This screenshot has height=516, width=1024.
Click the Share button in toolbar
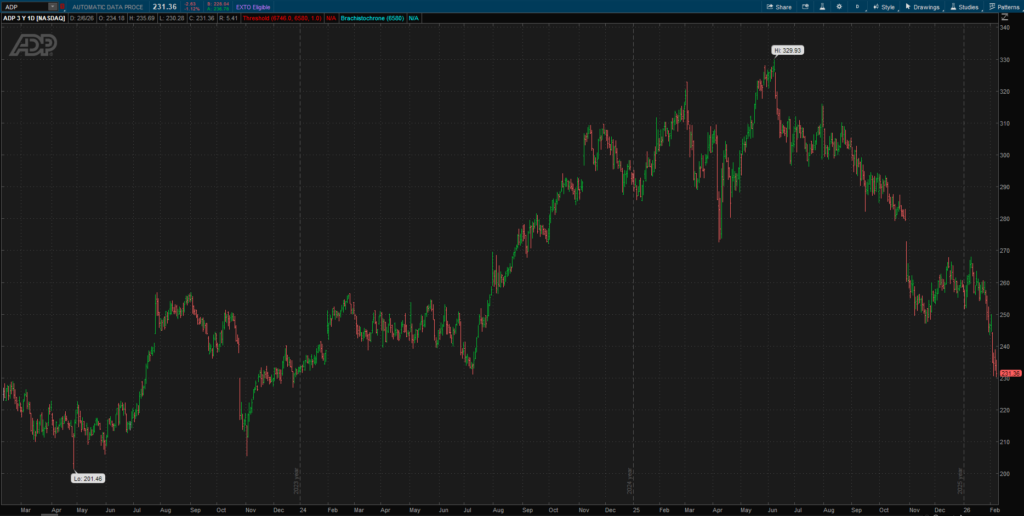pyautogui.click(x=778, y=7)
